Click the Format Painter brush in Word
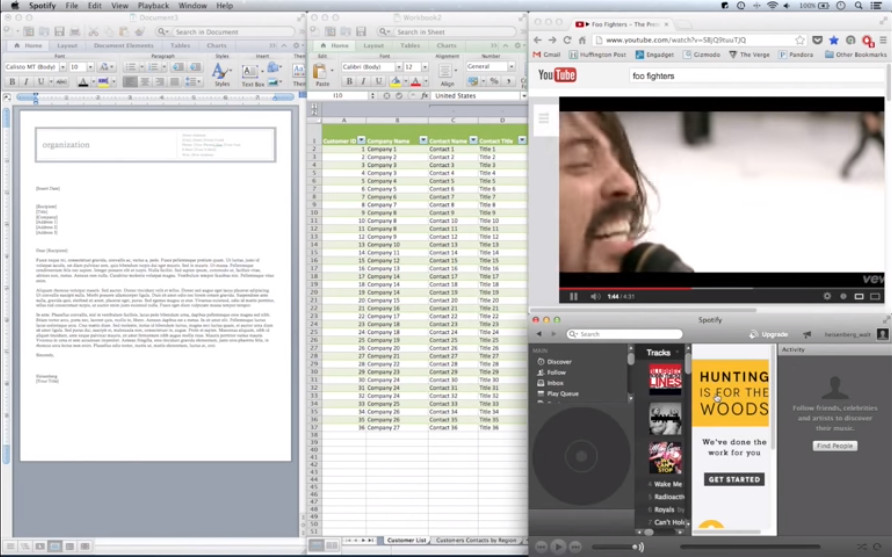 click(139, 32)
